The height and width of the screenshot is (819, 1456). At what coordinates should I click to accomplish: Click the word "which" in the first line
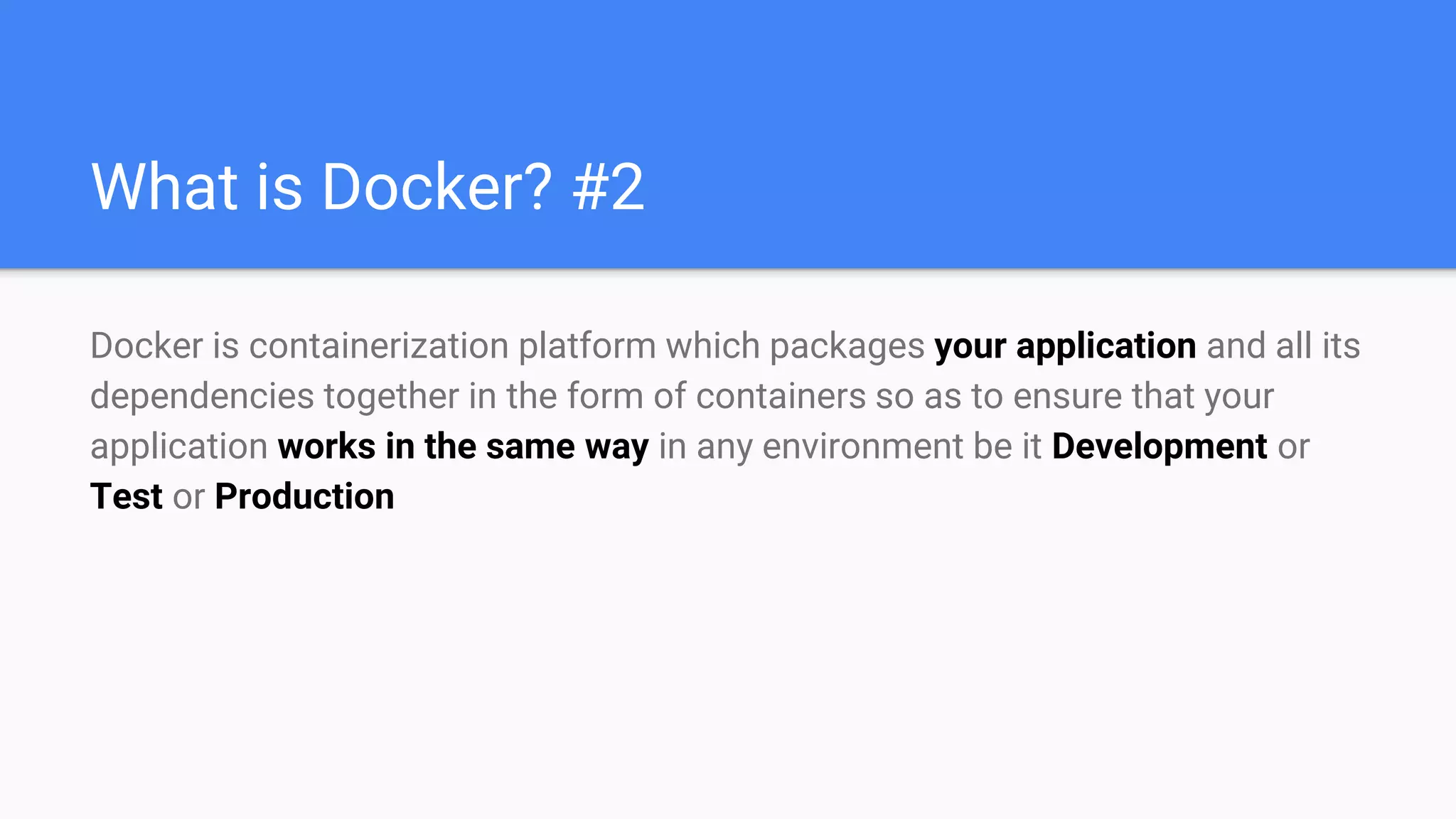713,347
